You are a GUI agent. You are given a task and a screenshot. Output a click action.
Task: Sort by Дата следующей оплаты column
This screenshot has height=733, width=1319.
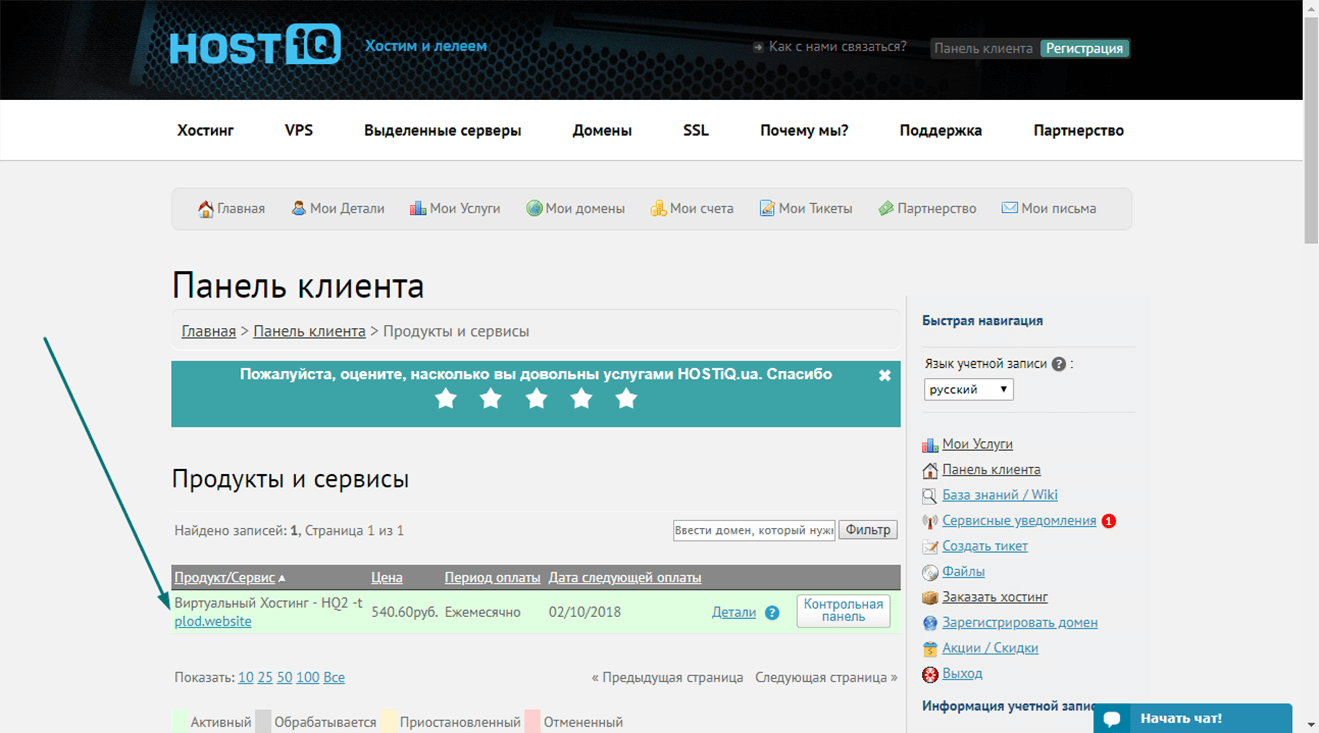click(625, 577)
